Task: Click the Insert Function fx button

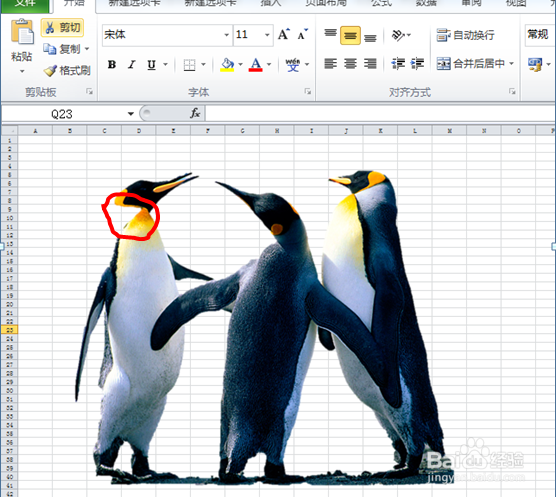Action: tap(195, 113)
